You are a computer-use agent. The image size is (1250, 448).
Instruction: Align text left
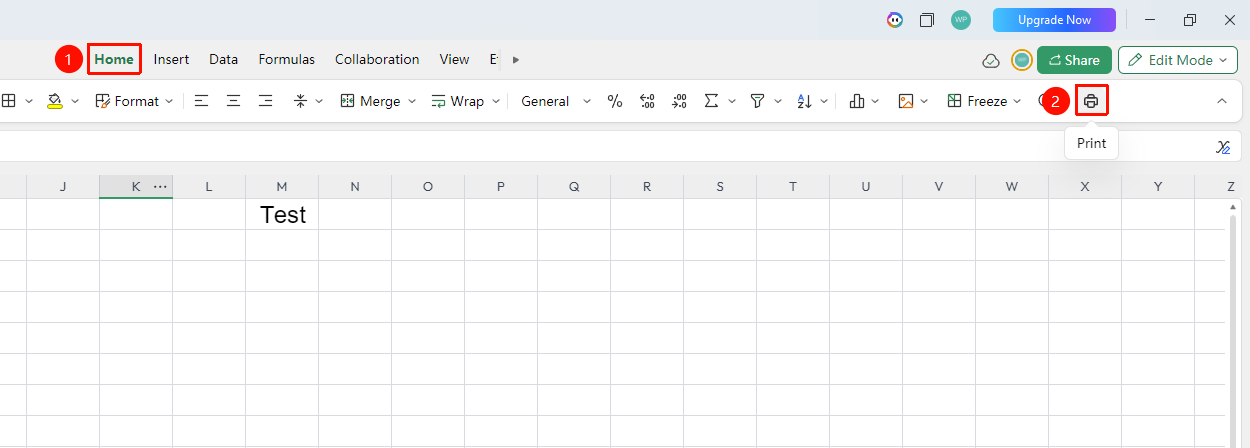point(202,101)
